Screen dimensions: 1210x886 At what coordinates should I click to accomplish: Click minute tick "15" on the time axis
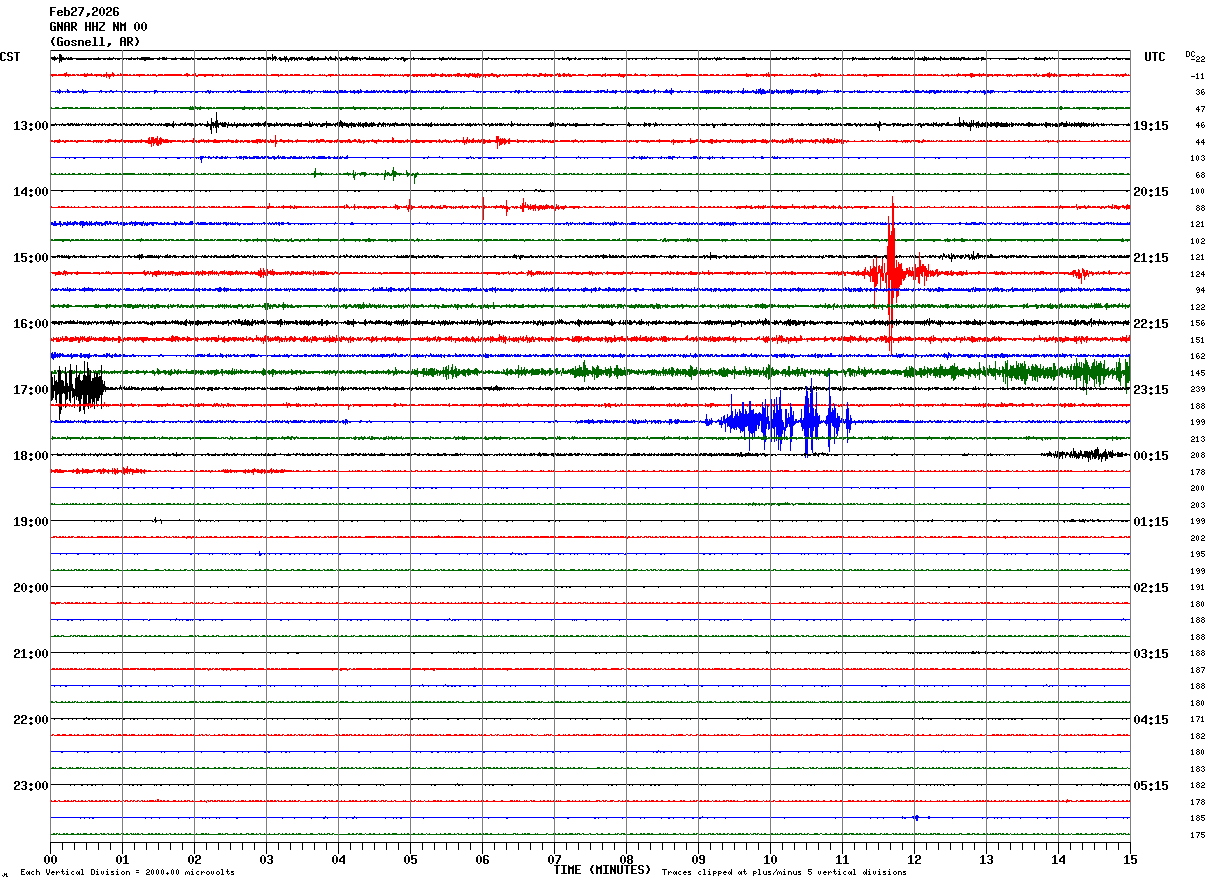click(1130, 859)
